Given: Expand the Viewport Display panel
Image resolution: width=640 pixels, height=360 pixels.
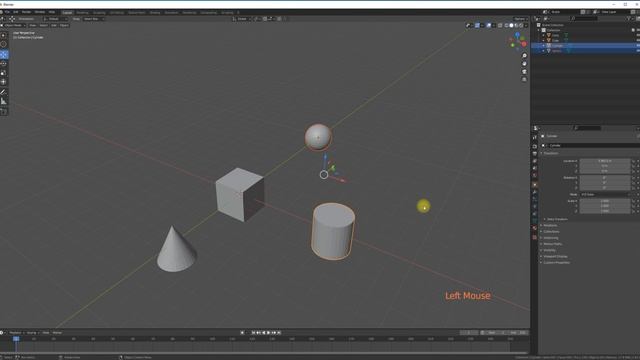Looking at the screenshot, I should (555, 256).
